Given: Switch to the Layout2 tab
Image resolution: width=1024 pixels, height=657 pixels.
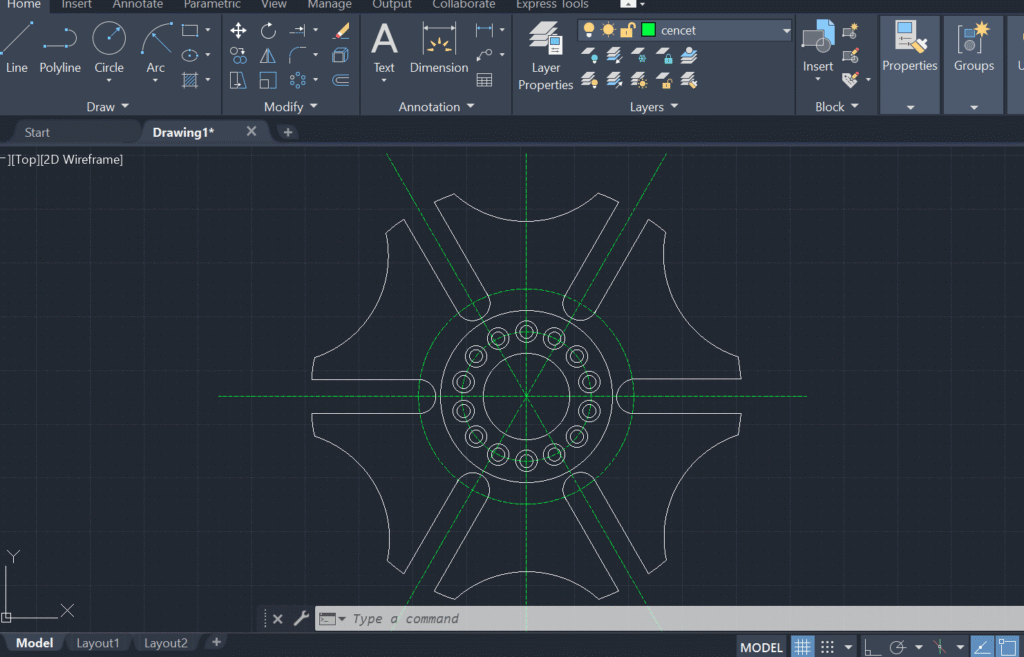Looking at the screenshot, I should click(166, 643).
